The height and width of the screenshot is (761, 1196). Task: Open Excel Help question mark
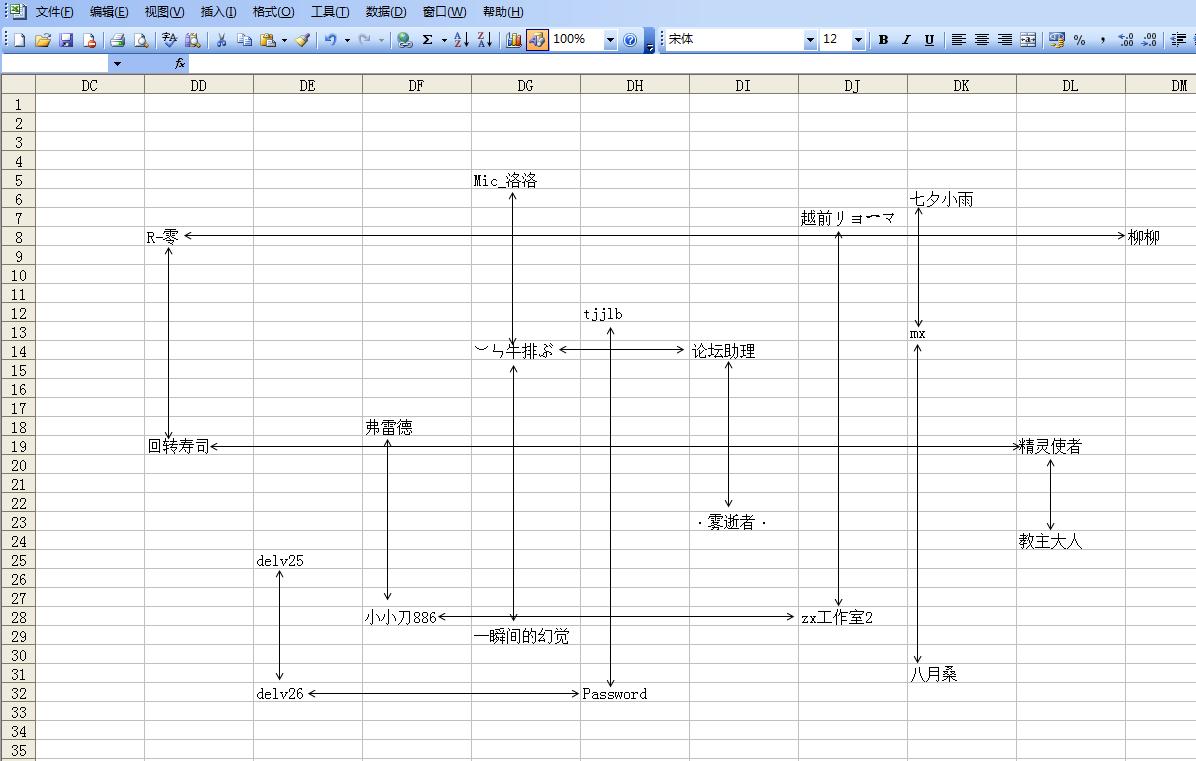click(x=630, y=40)
